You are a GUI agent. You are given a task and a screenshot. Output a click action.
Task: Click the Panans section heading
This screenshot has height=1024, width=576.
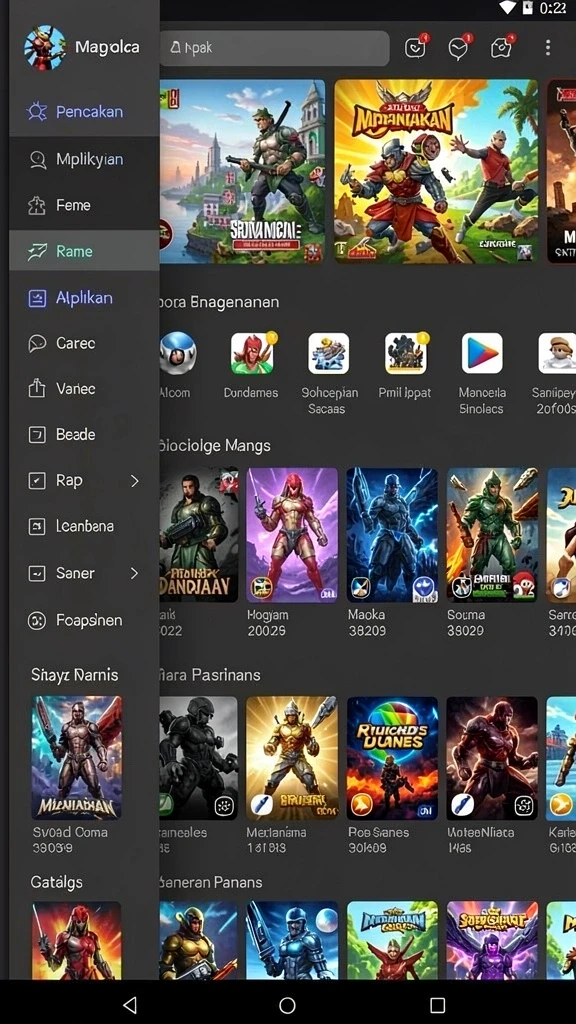coord(212,882)
